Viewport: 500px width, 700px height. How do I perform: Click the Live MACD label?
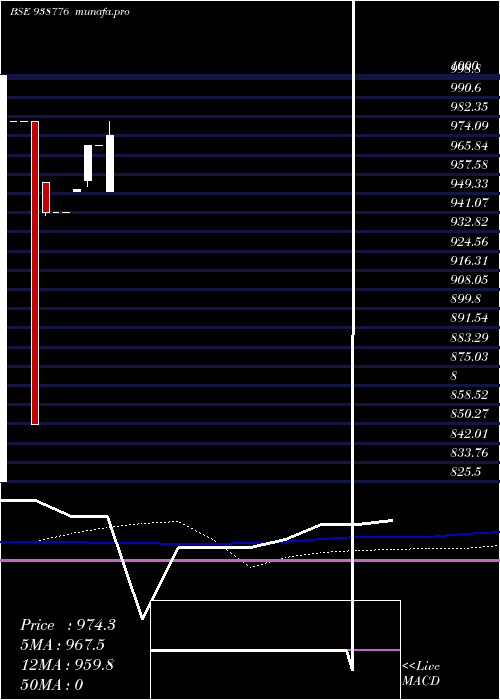coord(421,674)
